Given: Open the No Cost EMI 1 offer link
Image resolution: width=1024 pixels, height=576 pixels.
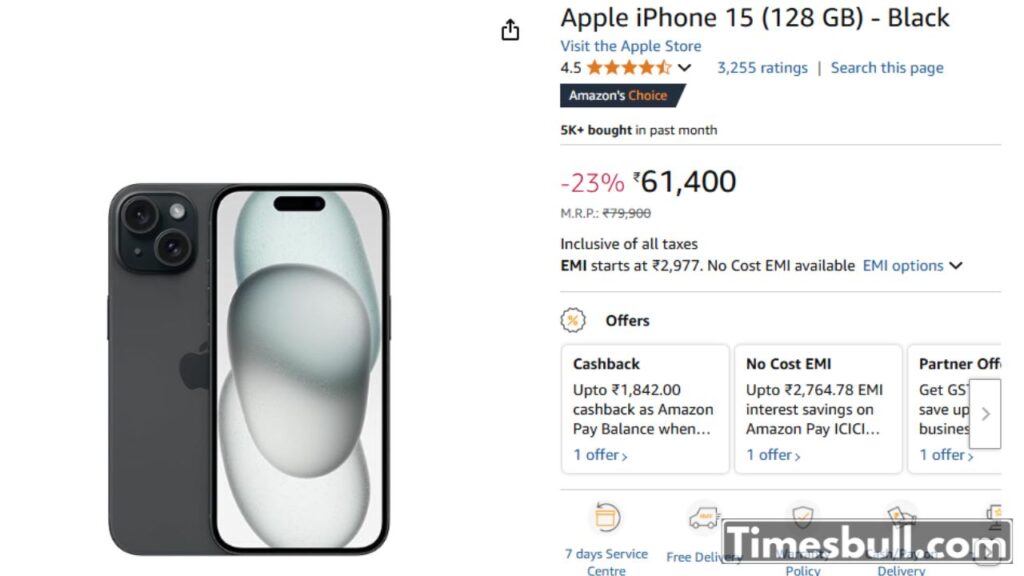Looking at the screenshot, I should pyautogui.click(x=773, y=455).
